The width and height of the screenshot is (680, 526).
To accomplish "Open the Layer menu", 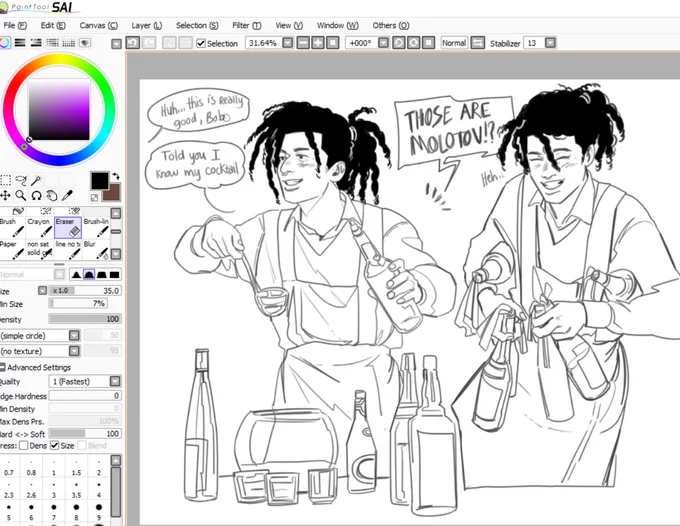I will tap(147, 26).
